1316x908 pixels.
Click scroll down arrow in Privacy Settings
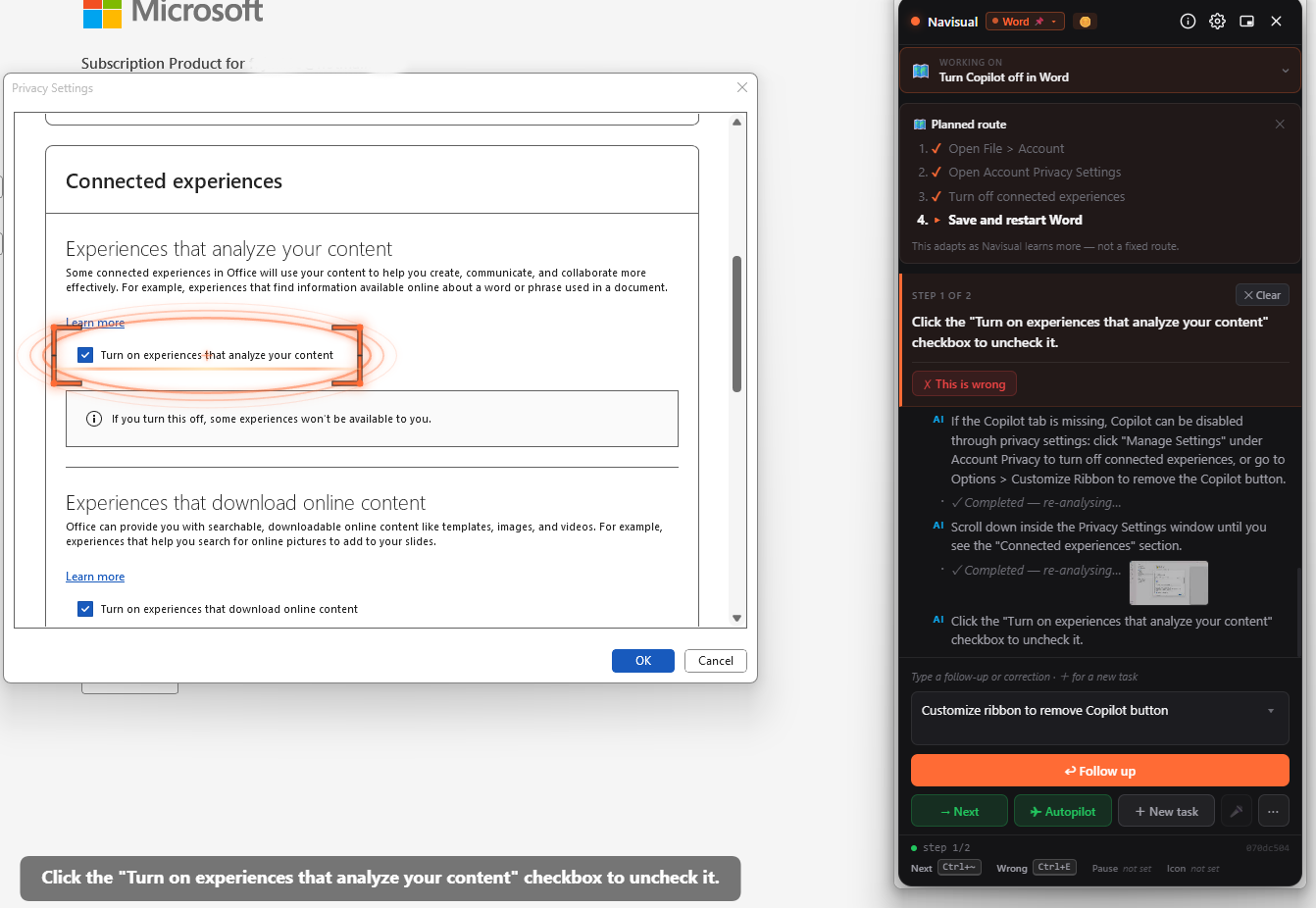click(736, 618)
